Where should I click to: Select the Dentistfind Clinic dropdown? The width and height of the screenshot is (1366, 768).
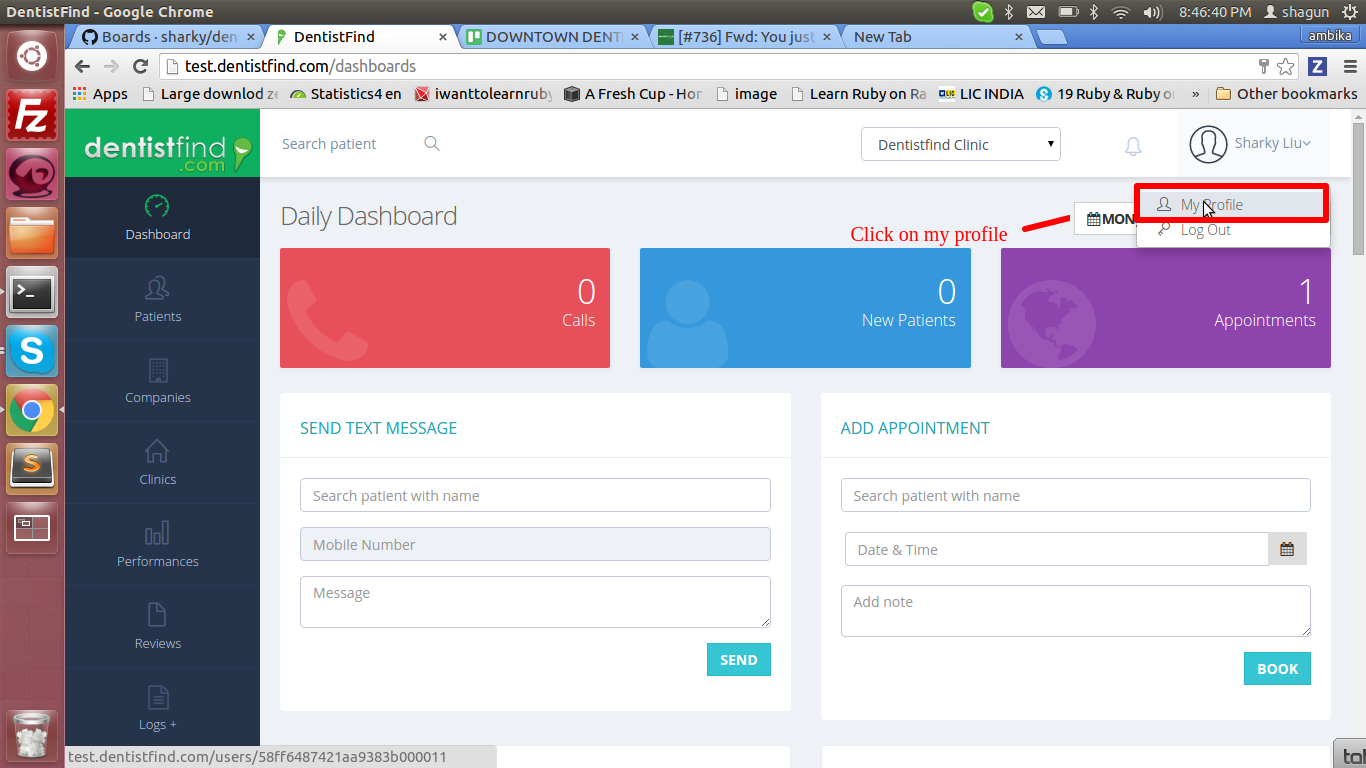[961, 144]
